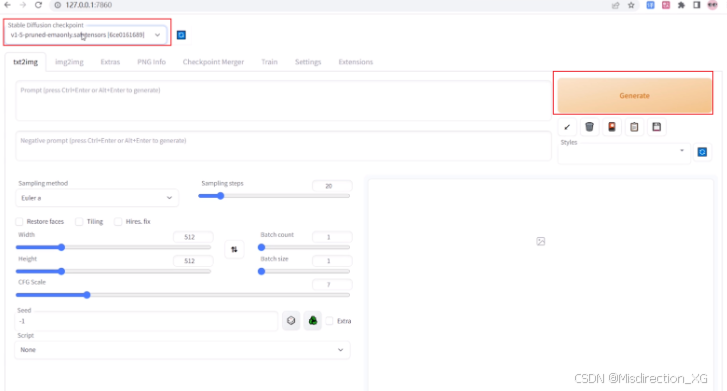The image size is (727, 391).
Task: Click the red card icon under Generate
Action: click(612, 127)
